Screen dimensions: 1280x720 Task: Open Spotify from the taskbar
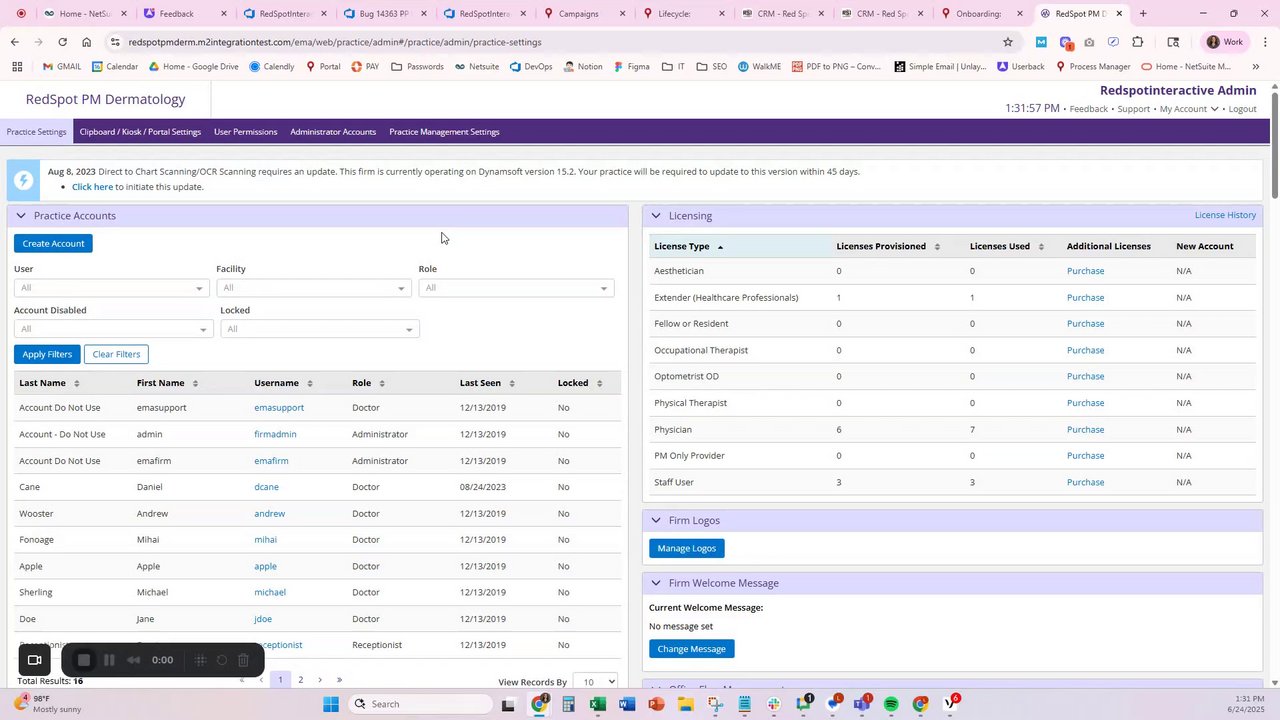pos(891,704)
